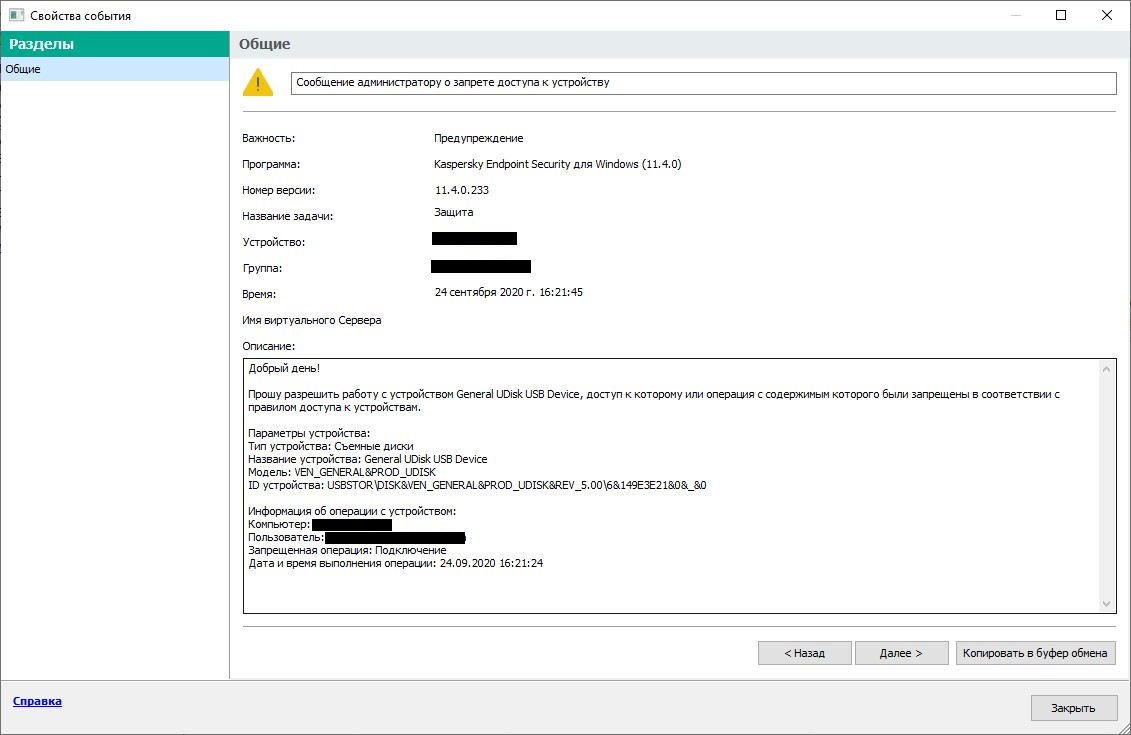Click the Важность: label

(268, 138)
